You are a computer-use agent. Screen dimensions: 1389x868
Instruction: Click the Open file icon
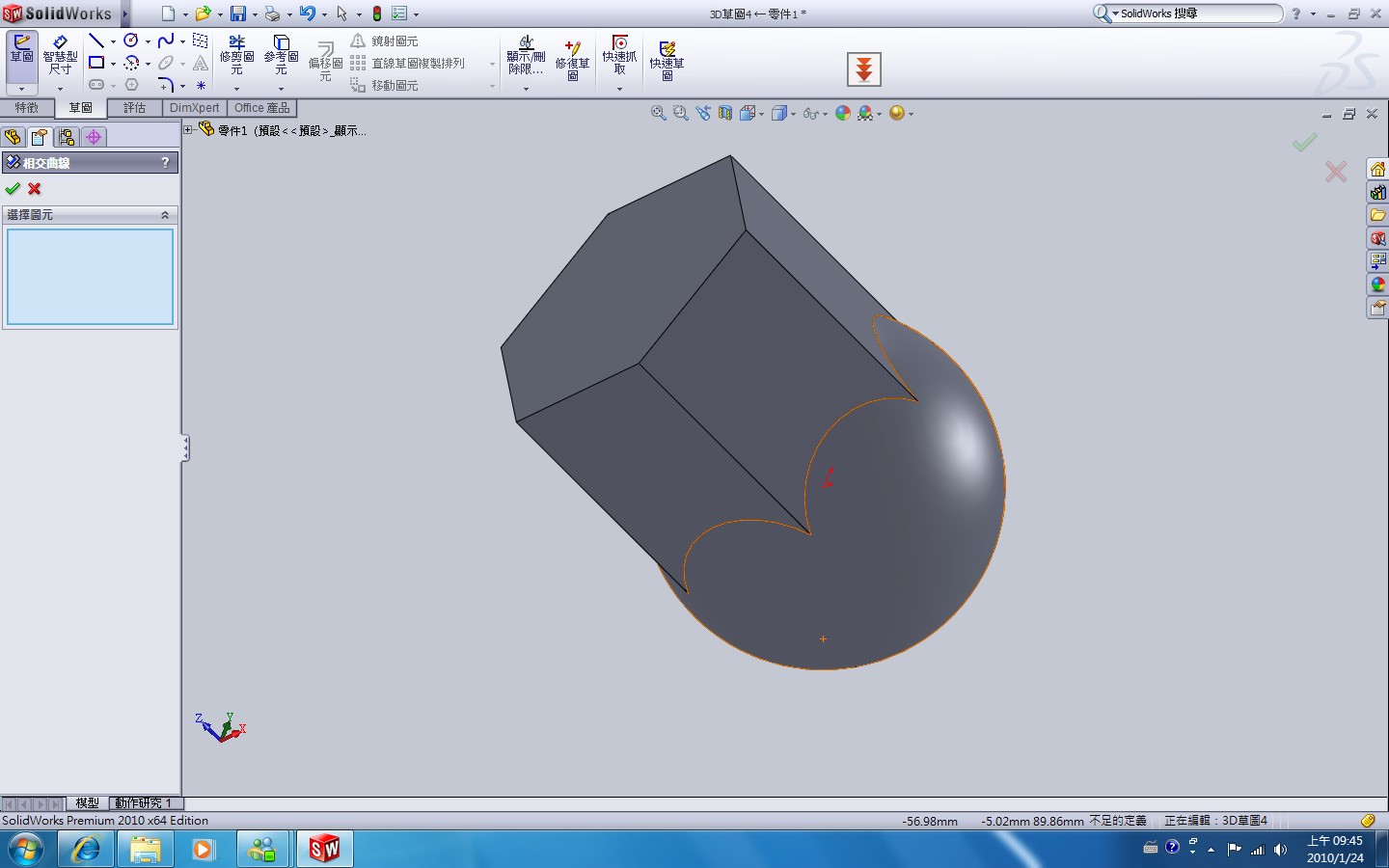click(203, 14)
